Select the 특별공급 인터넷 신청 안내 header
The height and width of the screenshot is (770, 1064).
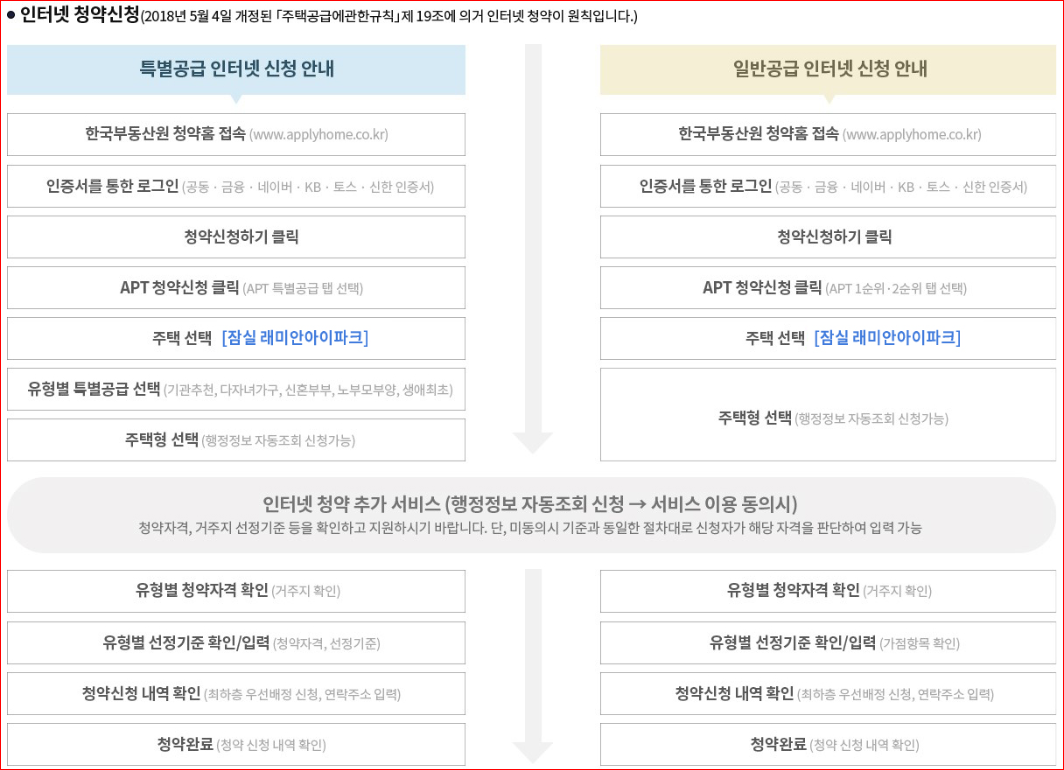[x=236, y=71]
